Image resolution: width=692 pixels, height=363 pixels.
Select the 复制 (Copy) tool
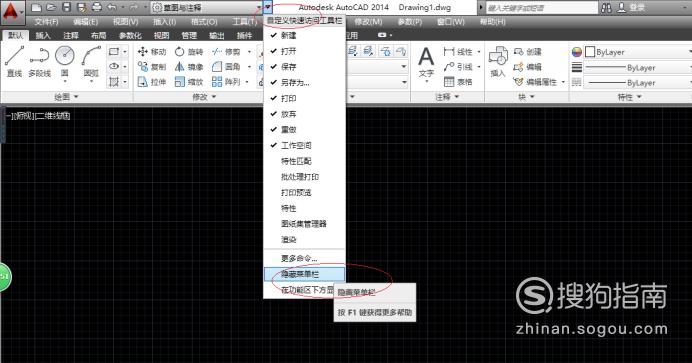tap(151, 67)
